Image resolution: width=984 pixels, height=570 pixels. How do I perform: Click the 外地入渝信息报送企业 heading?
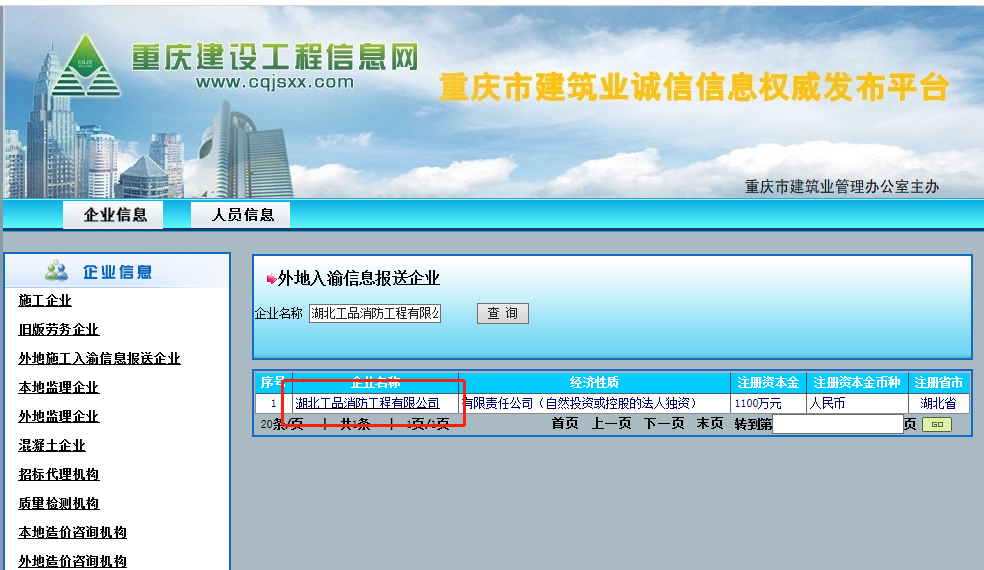click(x=358, y=278)
